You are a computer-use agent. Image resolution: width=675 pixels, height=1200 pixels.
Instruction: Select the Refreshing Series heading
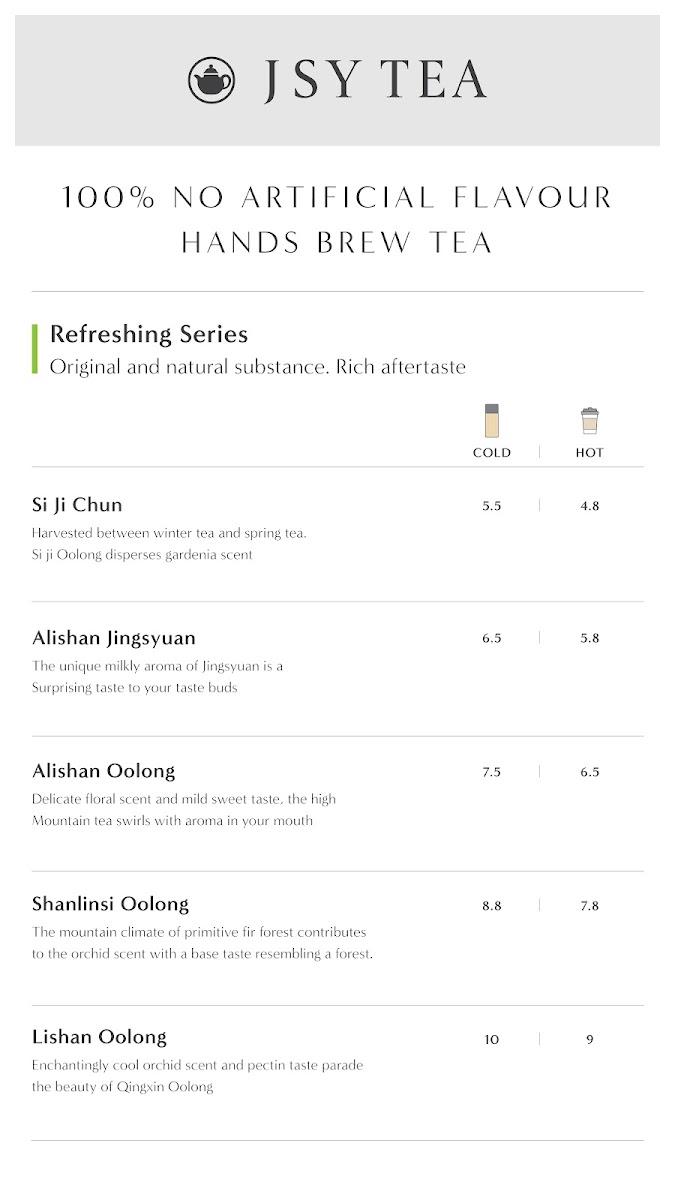(149, 334)
